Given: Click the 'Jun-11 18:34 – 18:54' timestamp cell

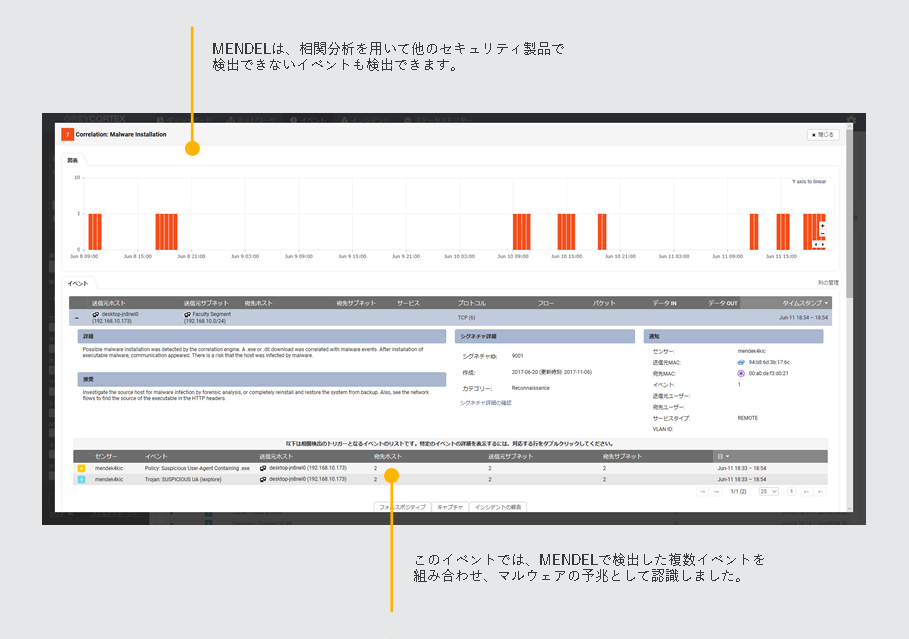Looking at the screenshot, I should pos(803,318).
